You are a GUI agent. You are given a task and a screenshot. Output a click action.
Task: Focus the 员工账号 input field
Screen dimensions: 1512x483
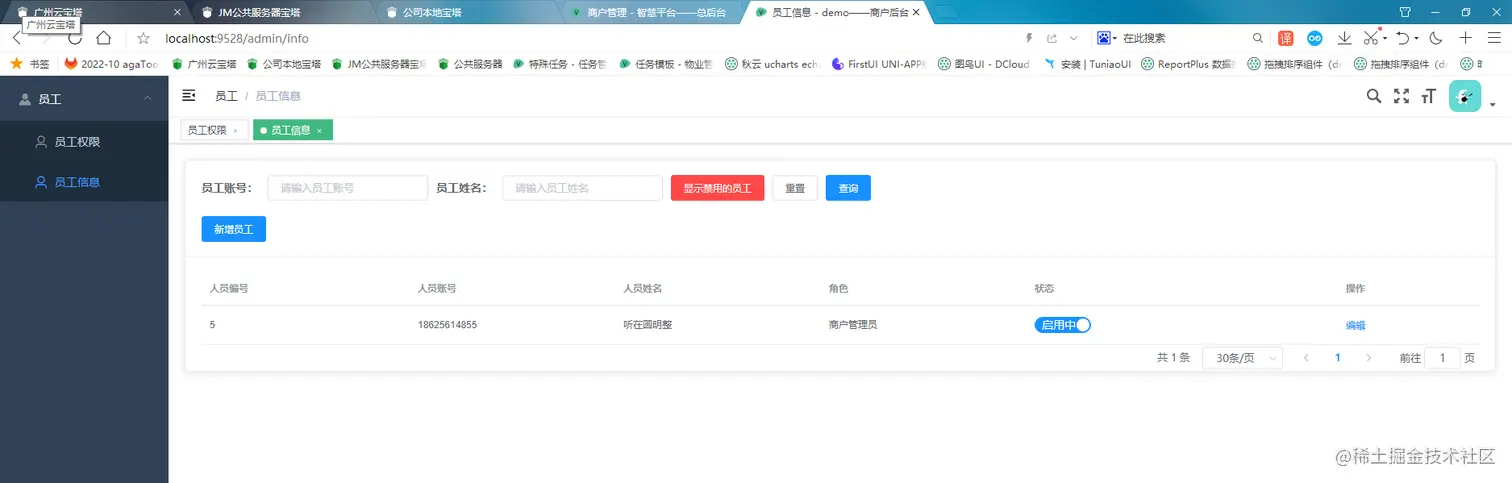[x=348, y=188]
